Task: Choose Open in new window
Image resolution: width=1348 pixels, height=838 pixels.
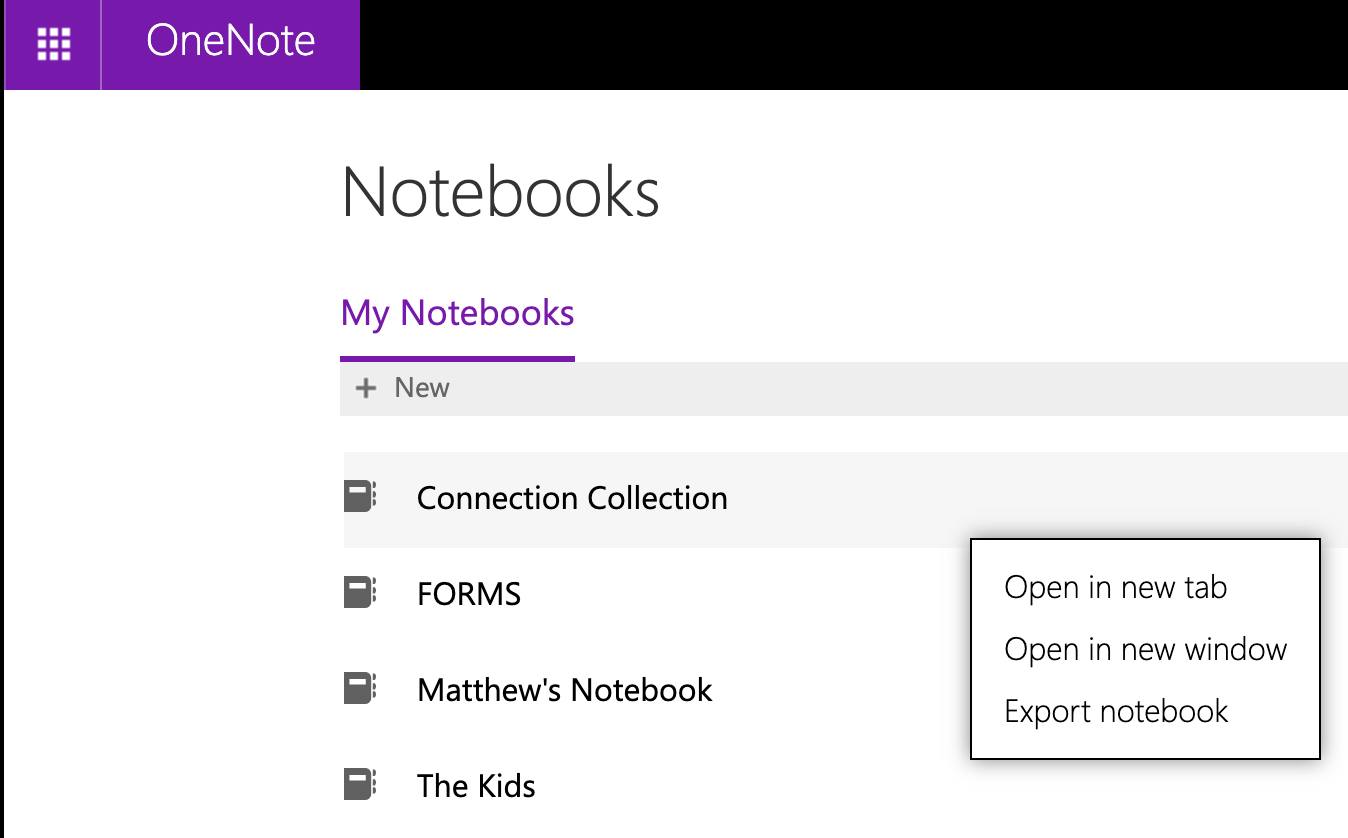Action: point(1145,650)
